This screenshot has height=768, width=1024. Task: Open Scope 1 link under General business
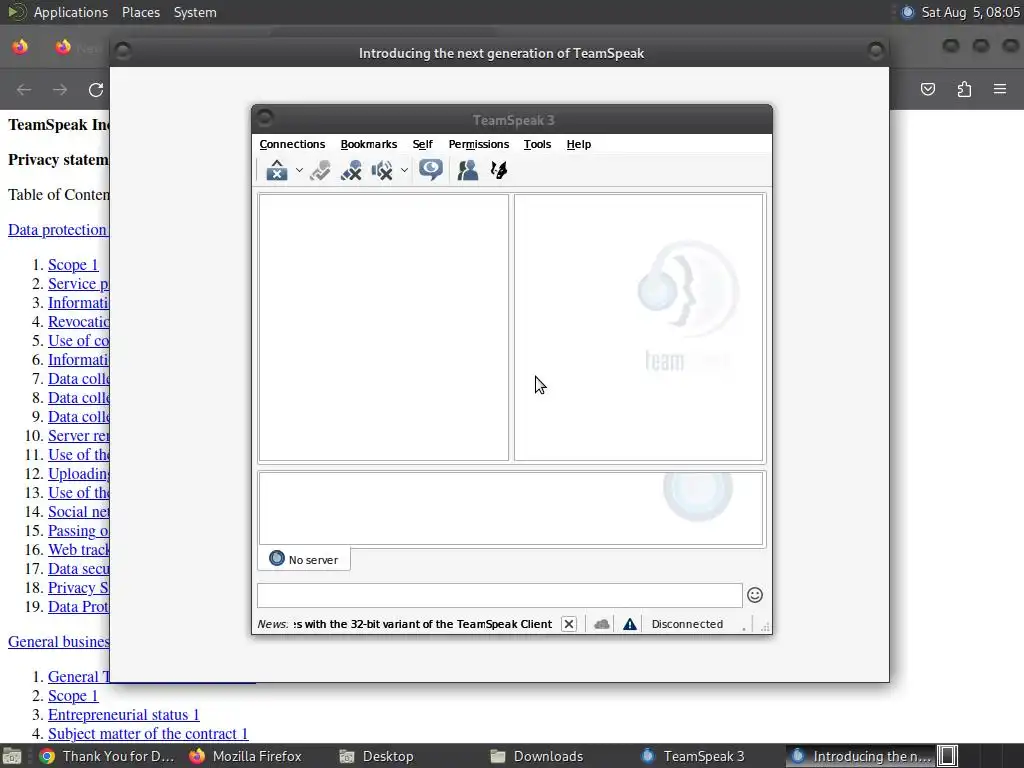tap(73, 696)
